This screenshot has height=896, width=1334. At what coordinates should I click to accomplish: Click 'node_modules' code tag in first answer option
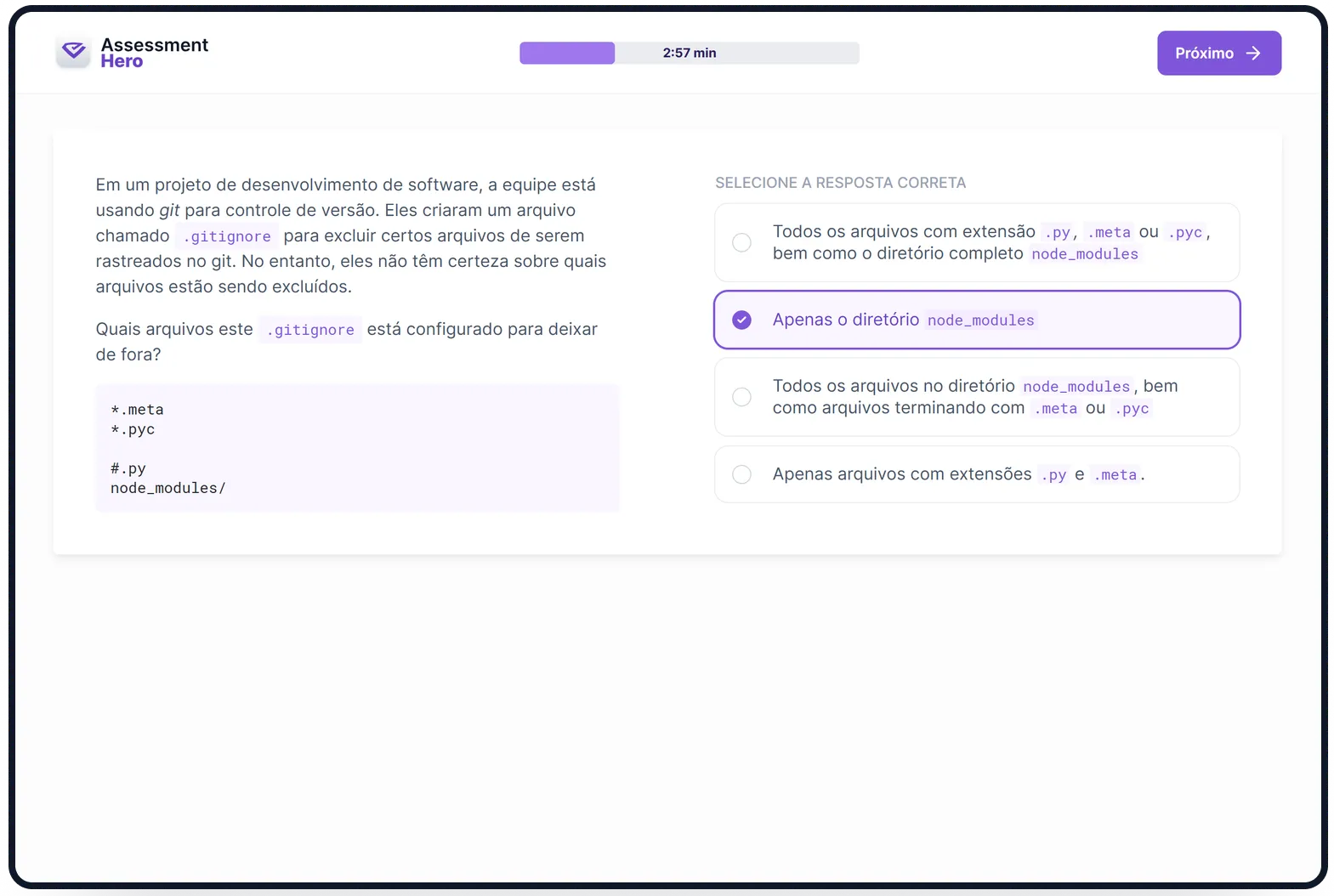point(1084,254)
